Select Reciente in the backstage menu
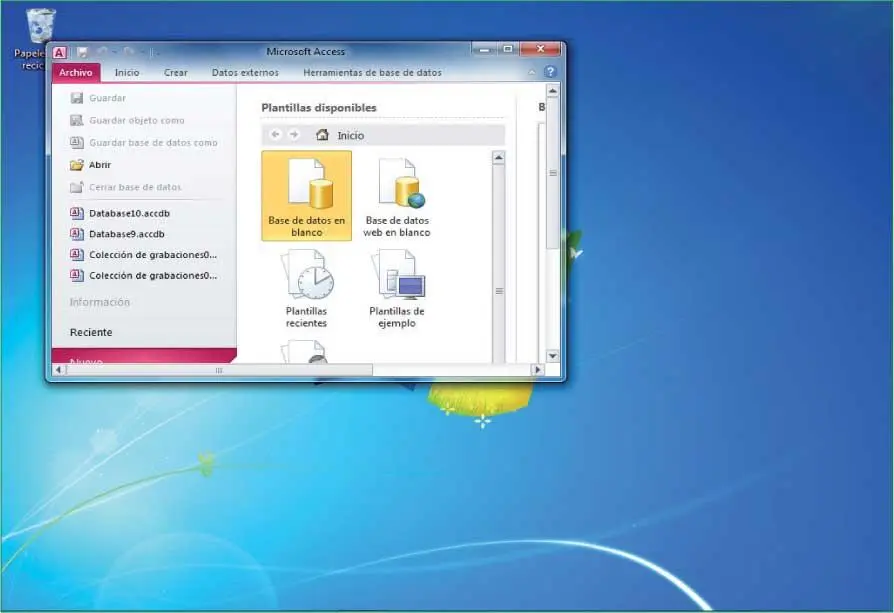894x613 pixels. click(91, 332)
